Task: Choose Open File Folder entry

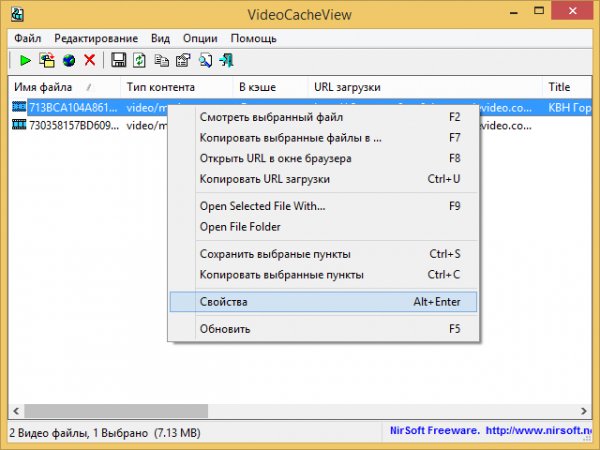Action: pos(323,227)
